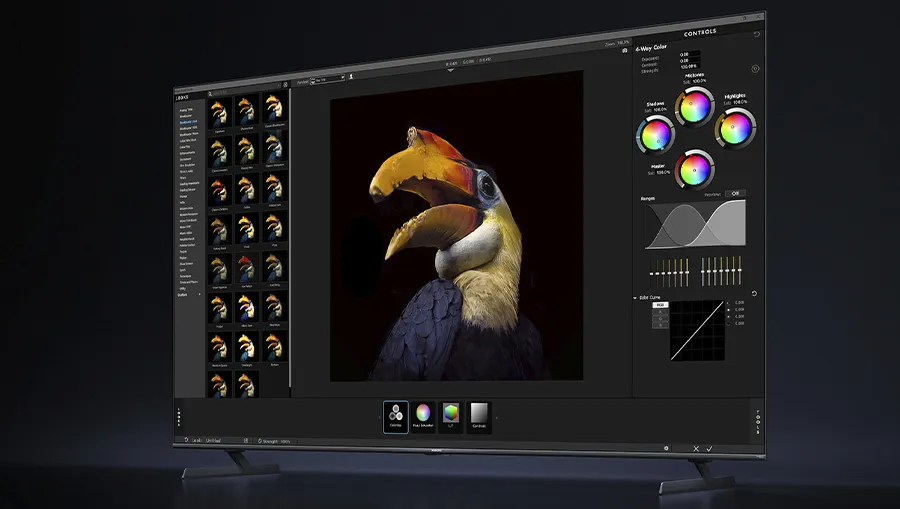The image size is (900, 509).
Task: Toggle the 4-Way Color tool power button
Action: [755, 69]
